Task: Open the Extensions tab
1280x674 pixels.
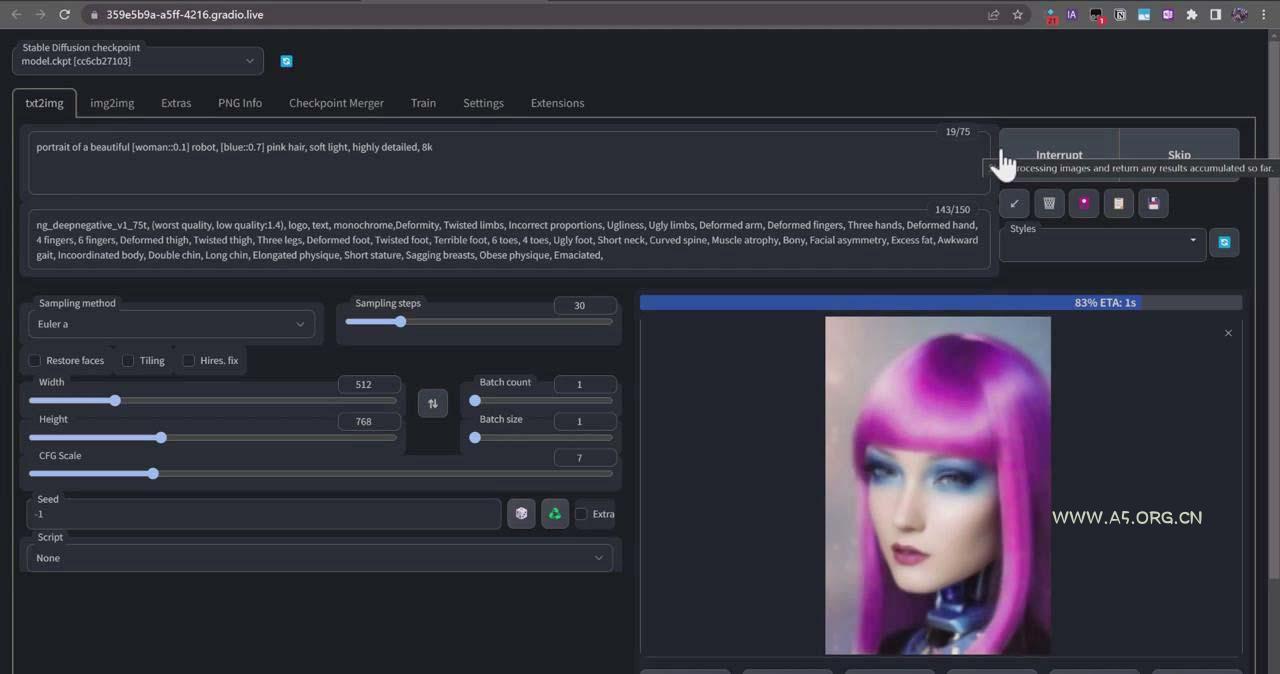Action: coord(557,103)
